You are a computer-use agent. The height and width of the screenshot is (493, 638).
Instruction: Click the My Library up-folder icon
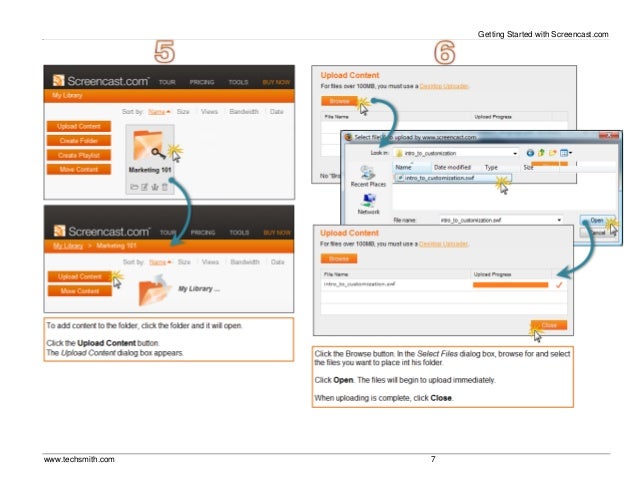click(155, 290)
